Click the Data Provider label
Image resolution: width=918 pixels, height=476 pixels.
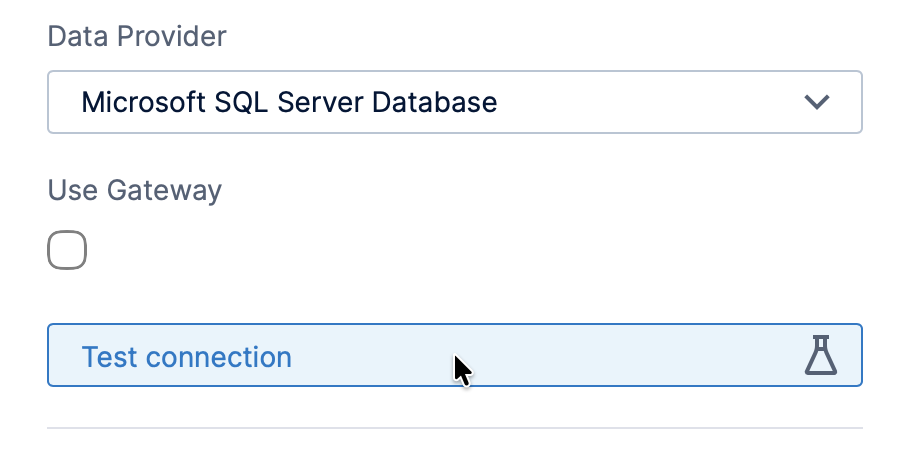click(x=136, y=36)
